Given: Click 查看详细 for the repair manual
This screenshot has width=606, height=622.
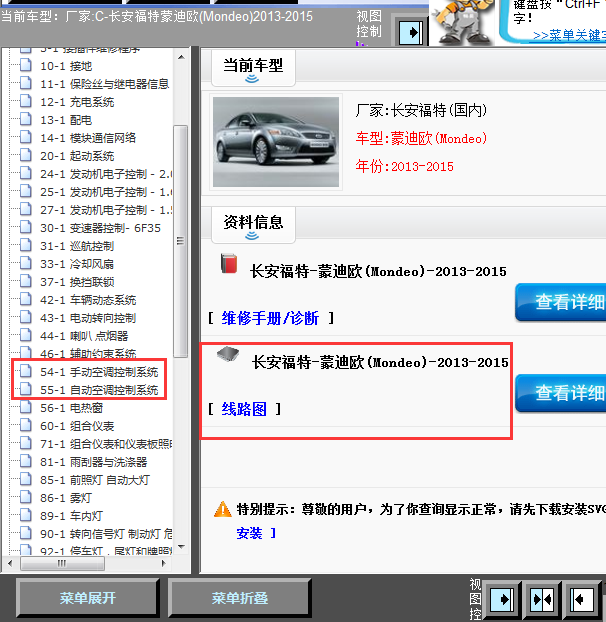Looking at the screenshot, I should coord(561,302).
